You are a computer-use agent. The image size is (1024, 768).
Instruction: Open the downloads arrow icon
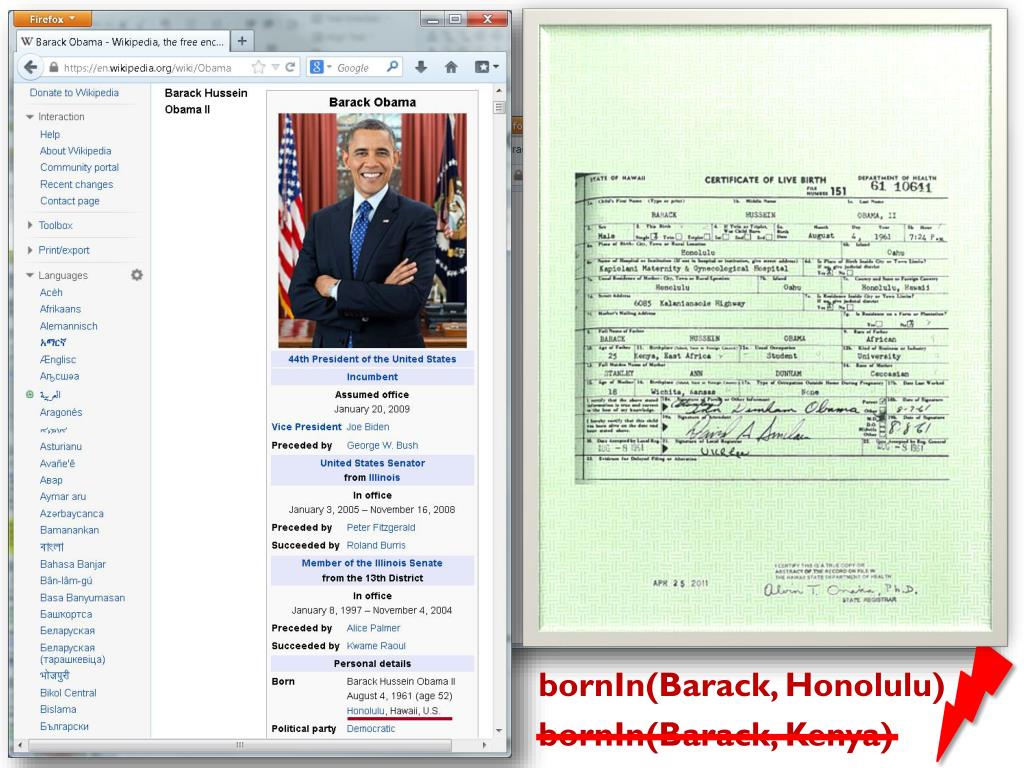coord(421,67)
